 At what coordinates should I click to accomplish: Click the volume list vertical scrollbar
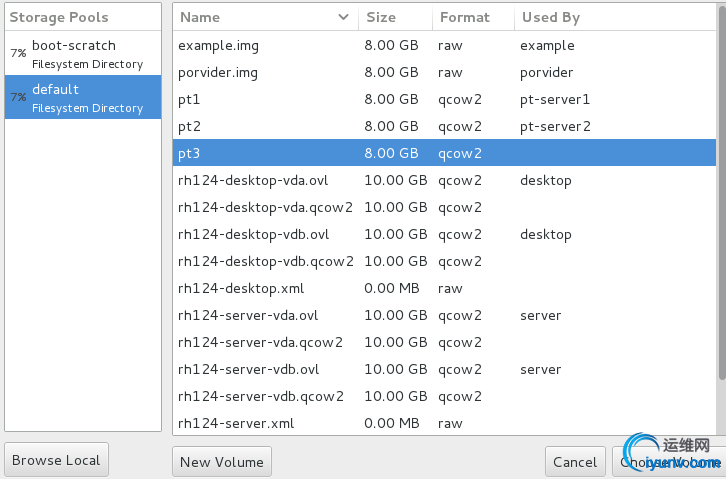click(x=722, y=200)
